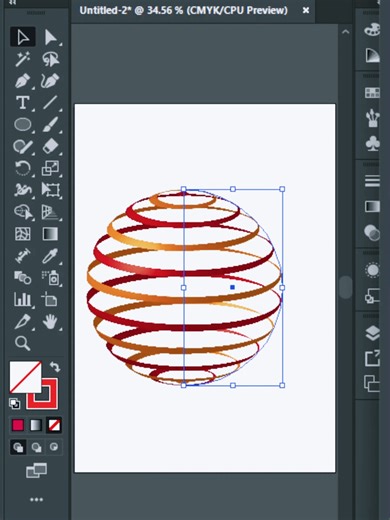Click the vertical scrollbar thumb
The width and height of the screenshot is (390, 520).
click(346, 287)
